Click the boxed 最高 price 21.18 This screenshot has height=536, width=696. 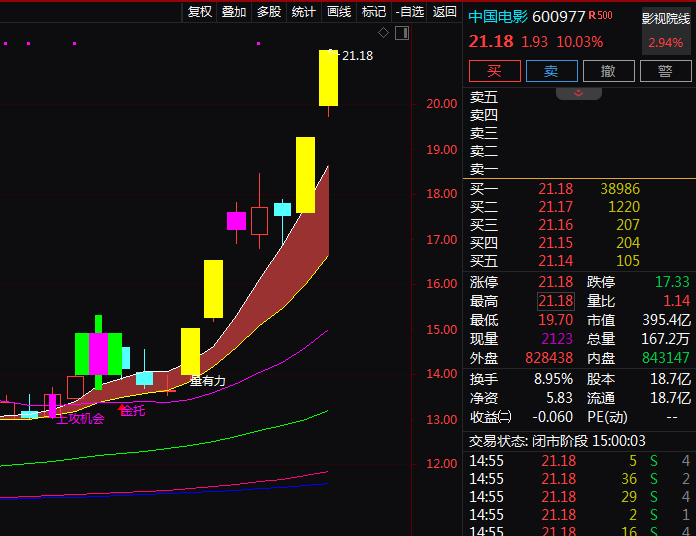tap(556, 301)
